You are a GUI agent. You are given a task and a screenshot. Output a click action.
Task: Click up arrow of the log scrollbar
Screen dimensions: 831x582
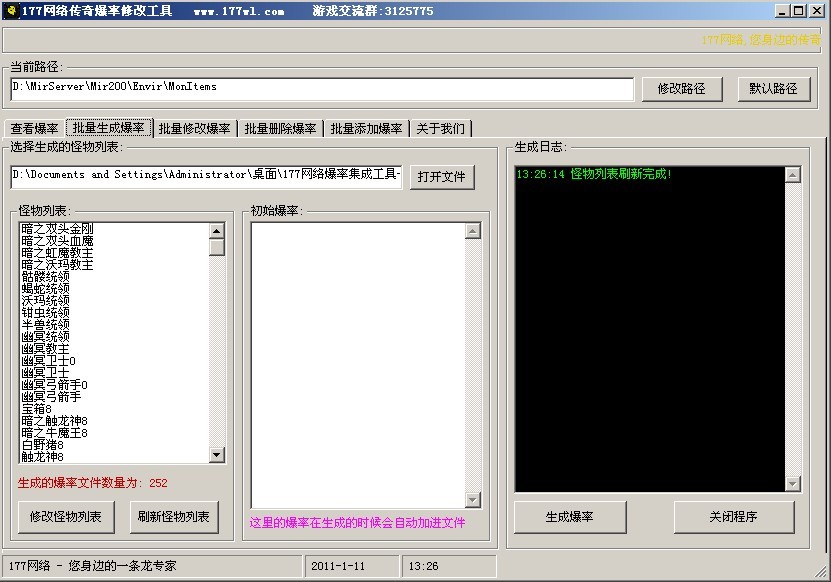(792, 175)
